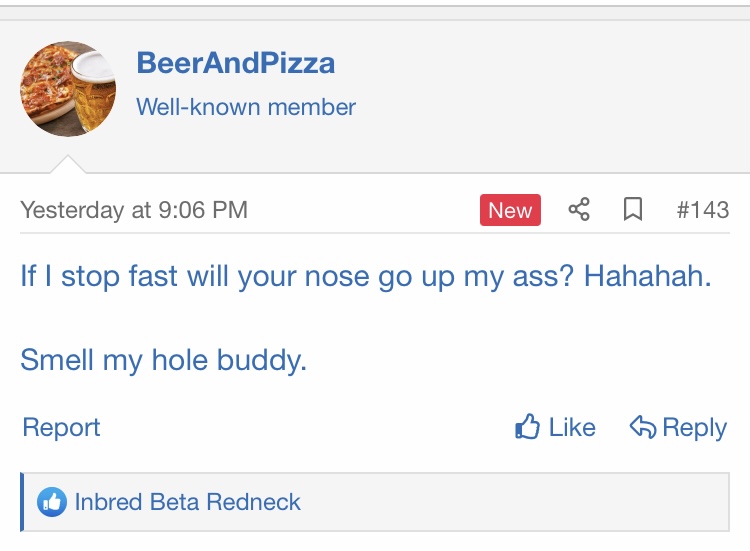The image size is (750, 551).
Task: Click the blue like reaction icon
Action: 51,502
